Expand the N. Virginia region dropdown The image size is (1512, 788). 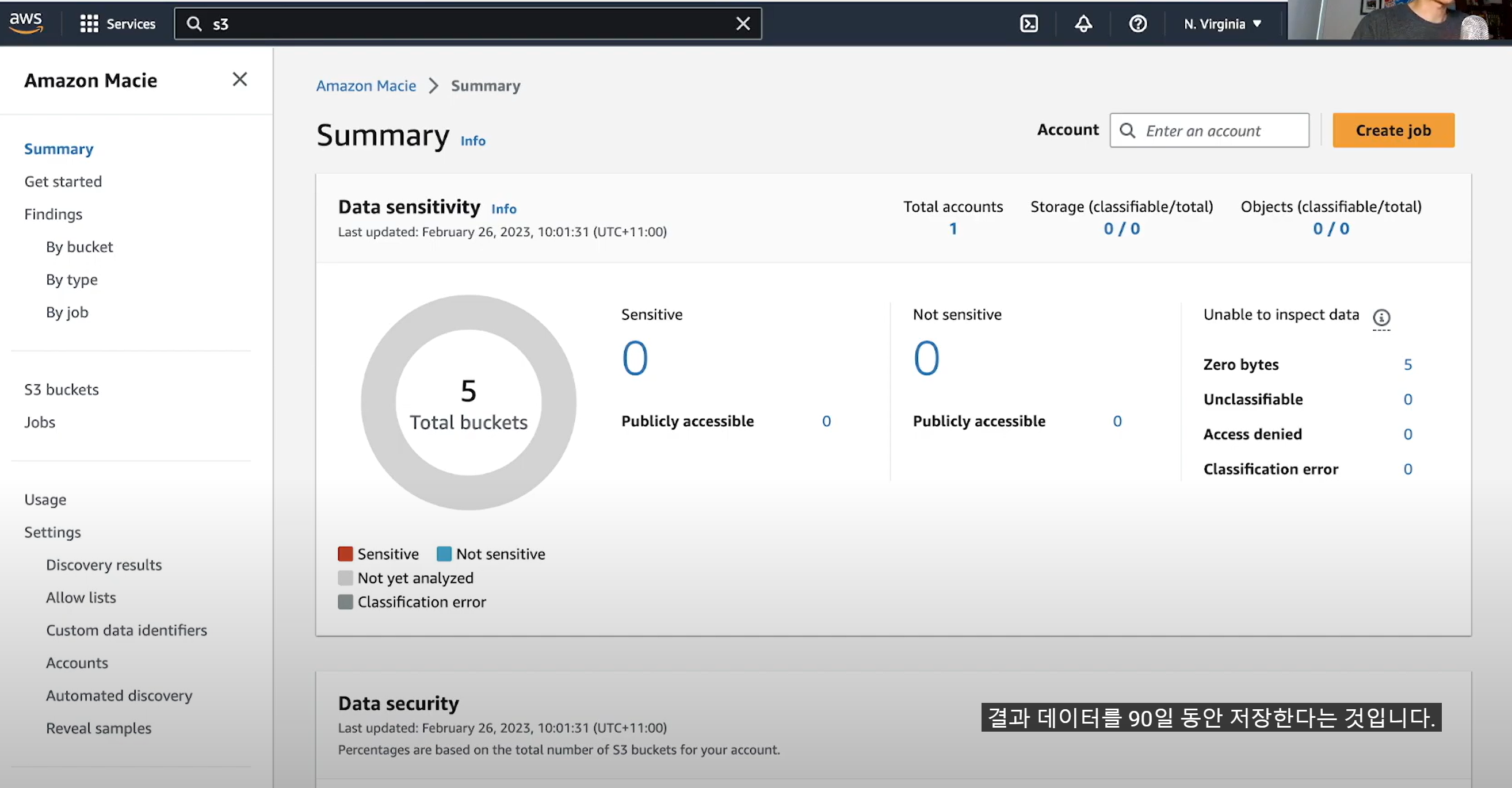pos(1223,24)
